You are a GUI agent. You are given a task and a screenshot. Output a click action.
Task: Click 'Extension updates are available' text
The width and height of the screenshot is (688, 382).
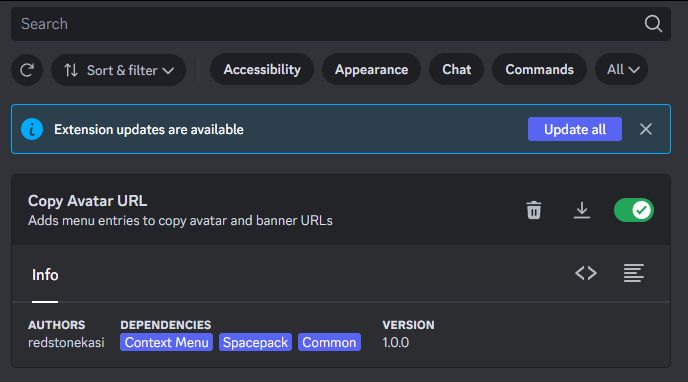click(x=149, y=129)
